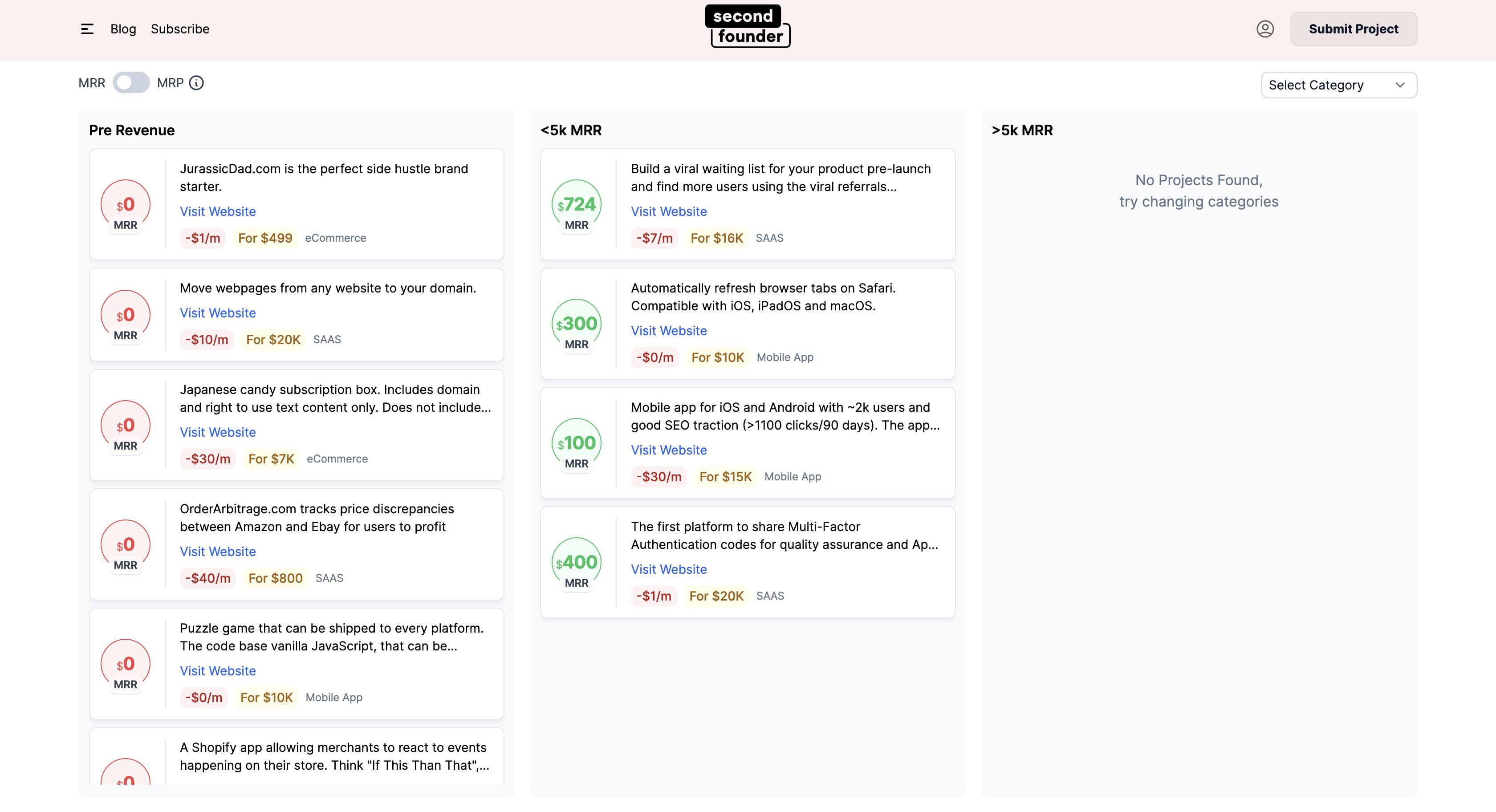Viewport: 1496px width, 812px height.
Task: Visit Website for JurassicDad.com listing
Action: (218, 211)
